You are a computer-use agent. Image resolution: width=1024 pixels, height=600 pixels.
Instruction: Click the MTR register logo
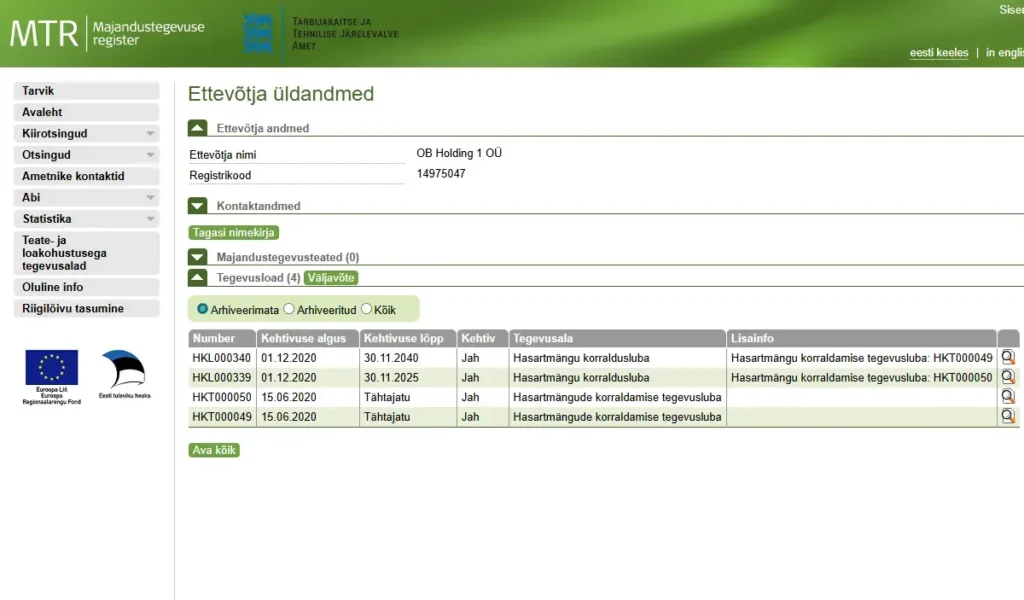coord(107,33)
